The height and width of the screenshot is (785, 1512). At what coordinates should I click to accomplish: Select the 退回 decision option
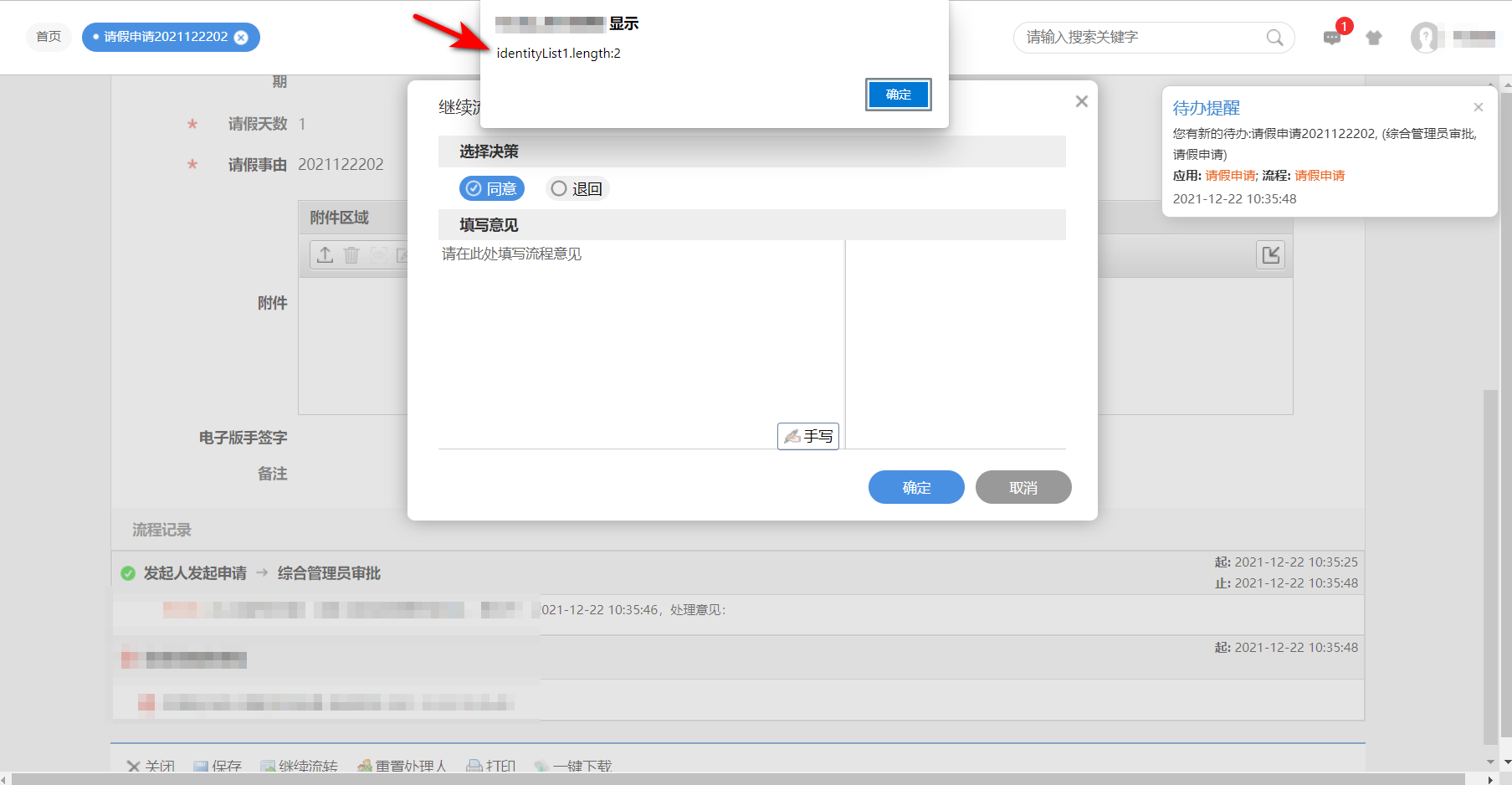pyautogui.click(x=577, y=189)
